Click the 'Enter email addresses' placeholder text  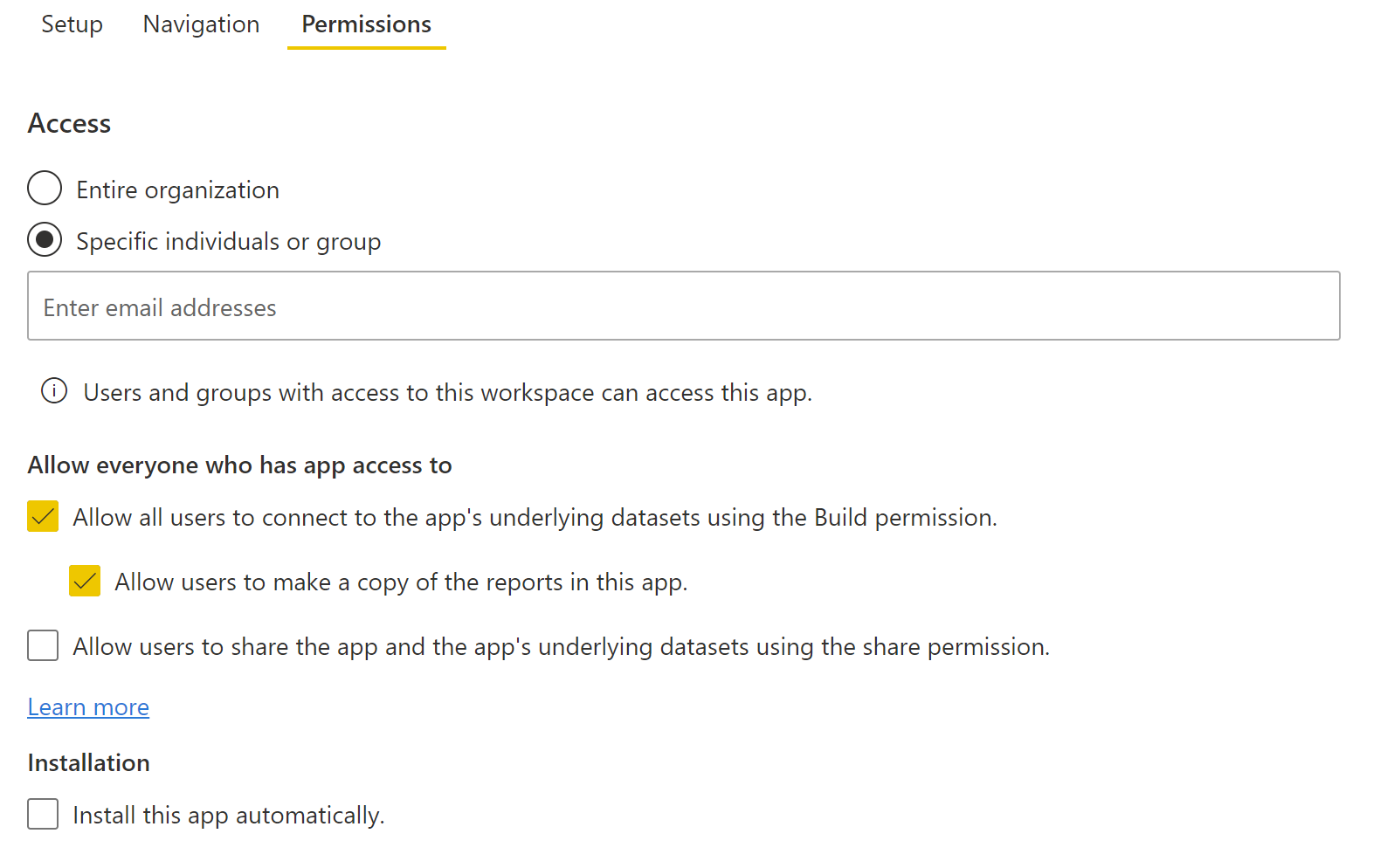click(x=160, y=307)
